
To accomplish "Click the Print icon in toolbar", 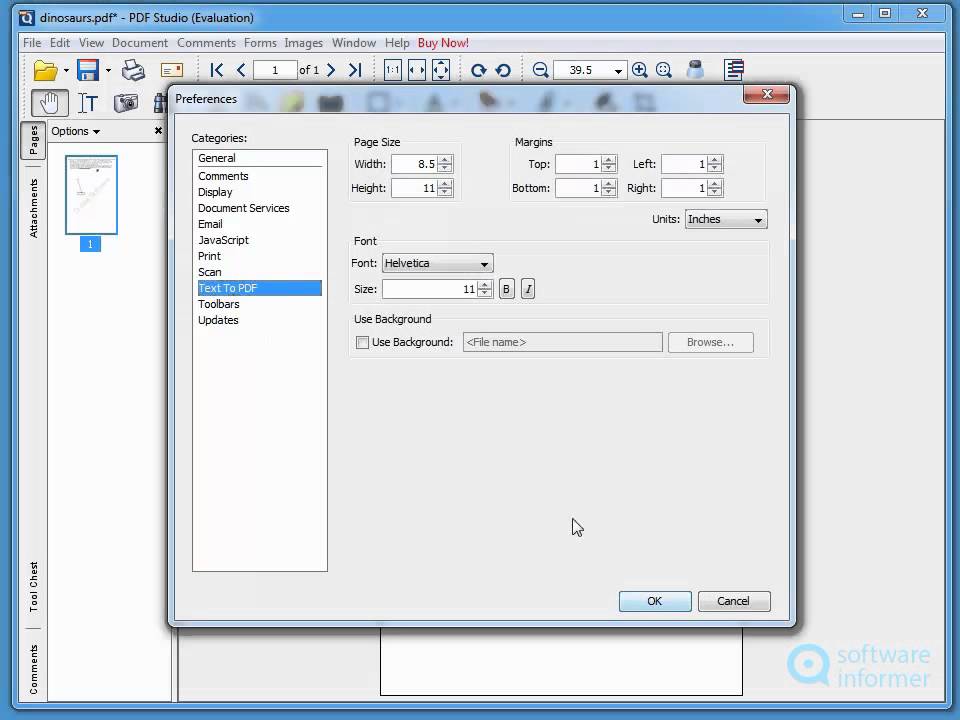I will [133, 70].
